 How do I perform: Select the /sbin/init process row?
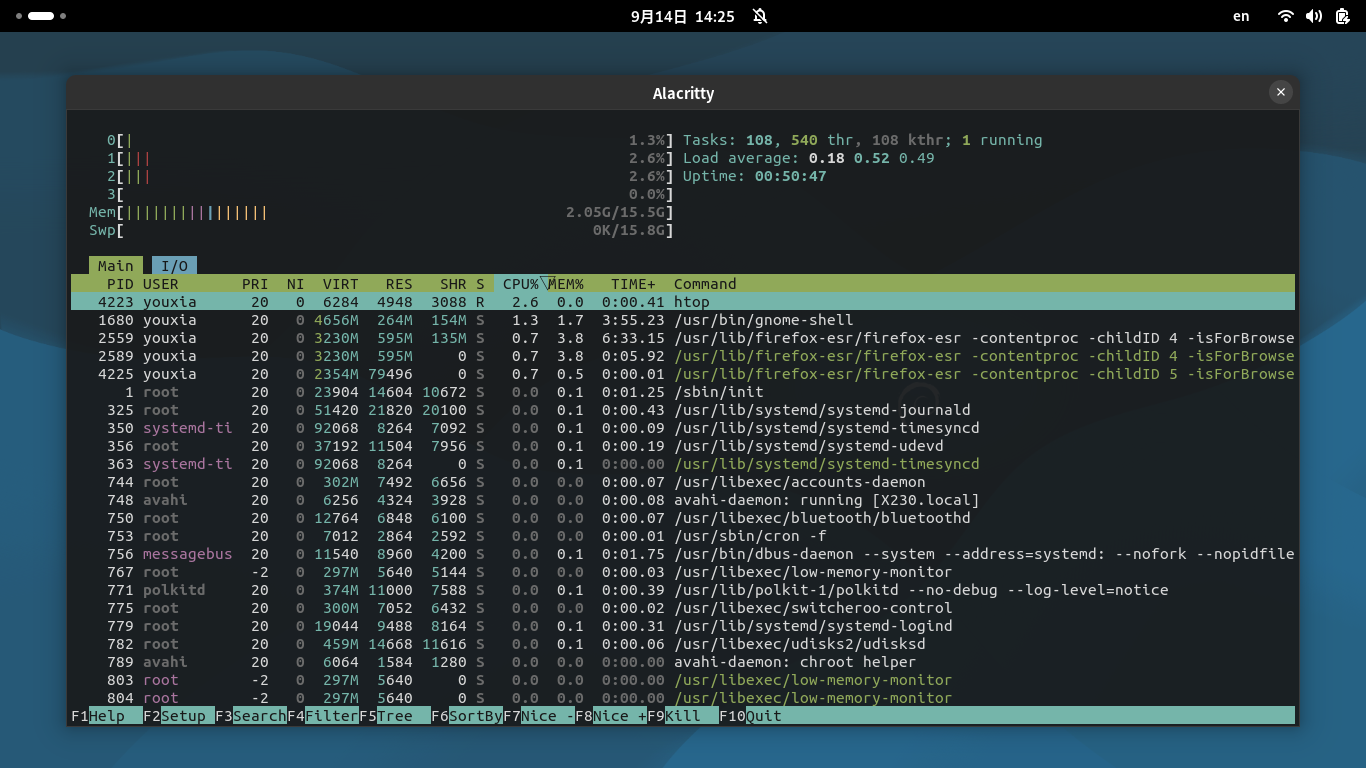683,392
